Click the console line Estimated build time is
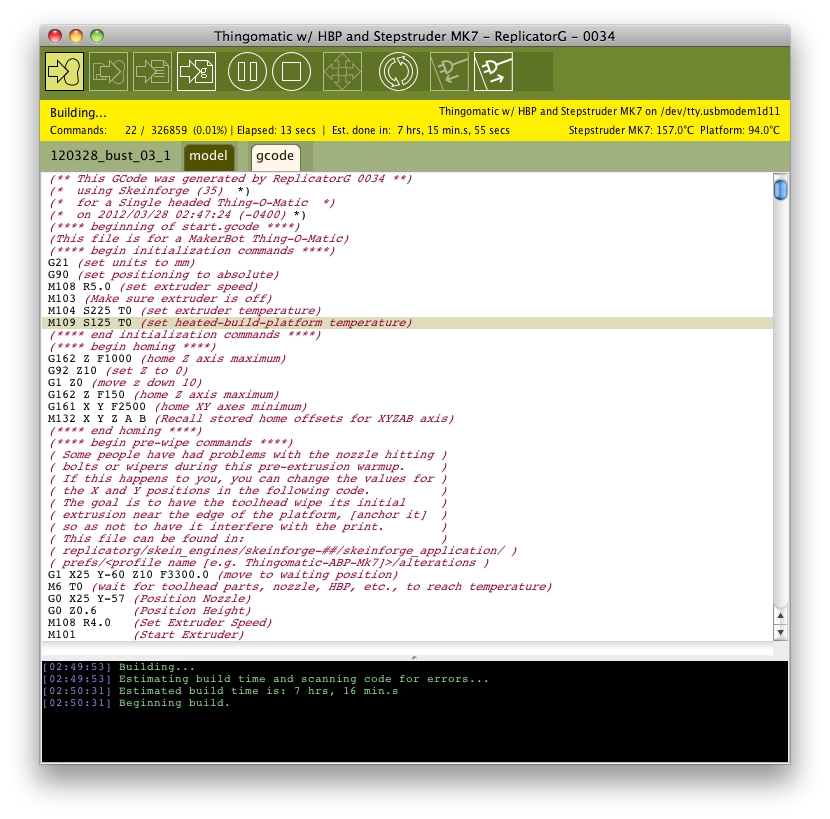Screen dimensions: 830x819 (258, 691)
